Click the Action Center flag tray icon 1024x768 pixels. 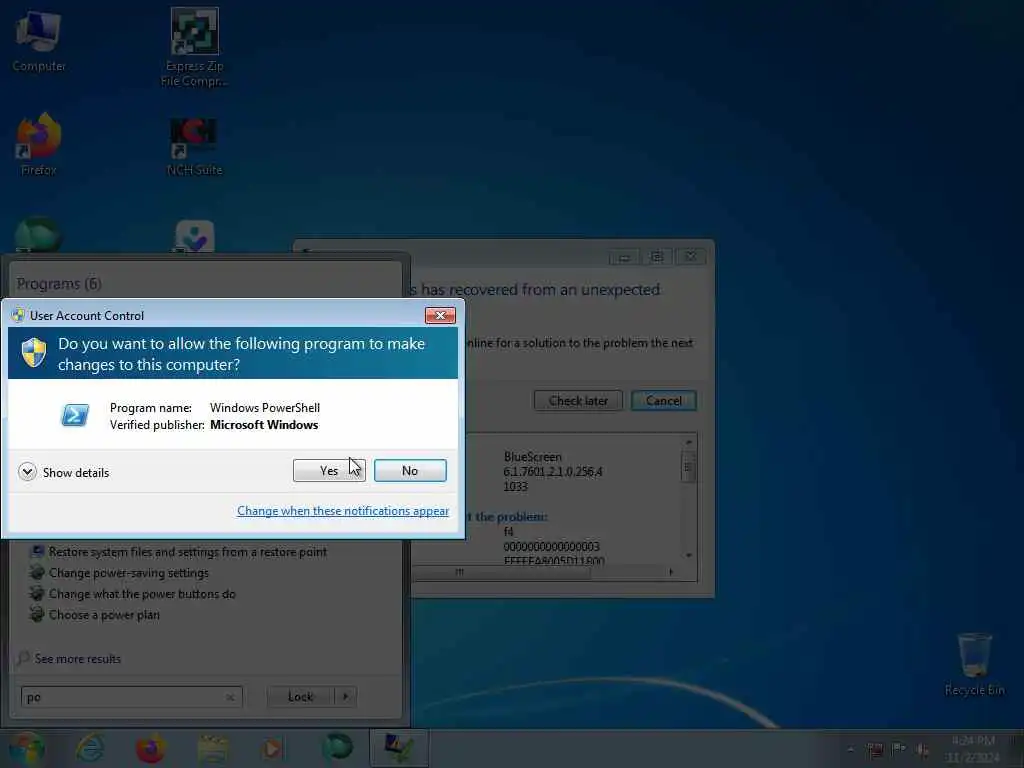point(899,749)
